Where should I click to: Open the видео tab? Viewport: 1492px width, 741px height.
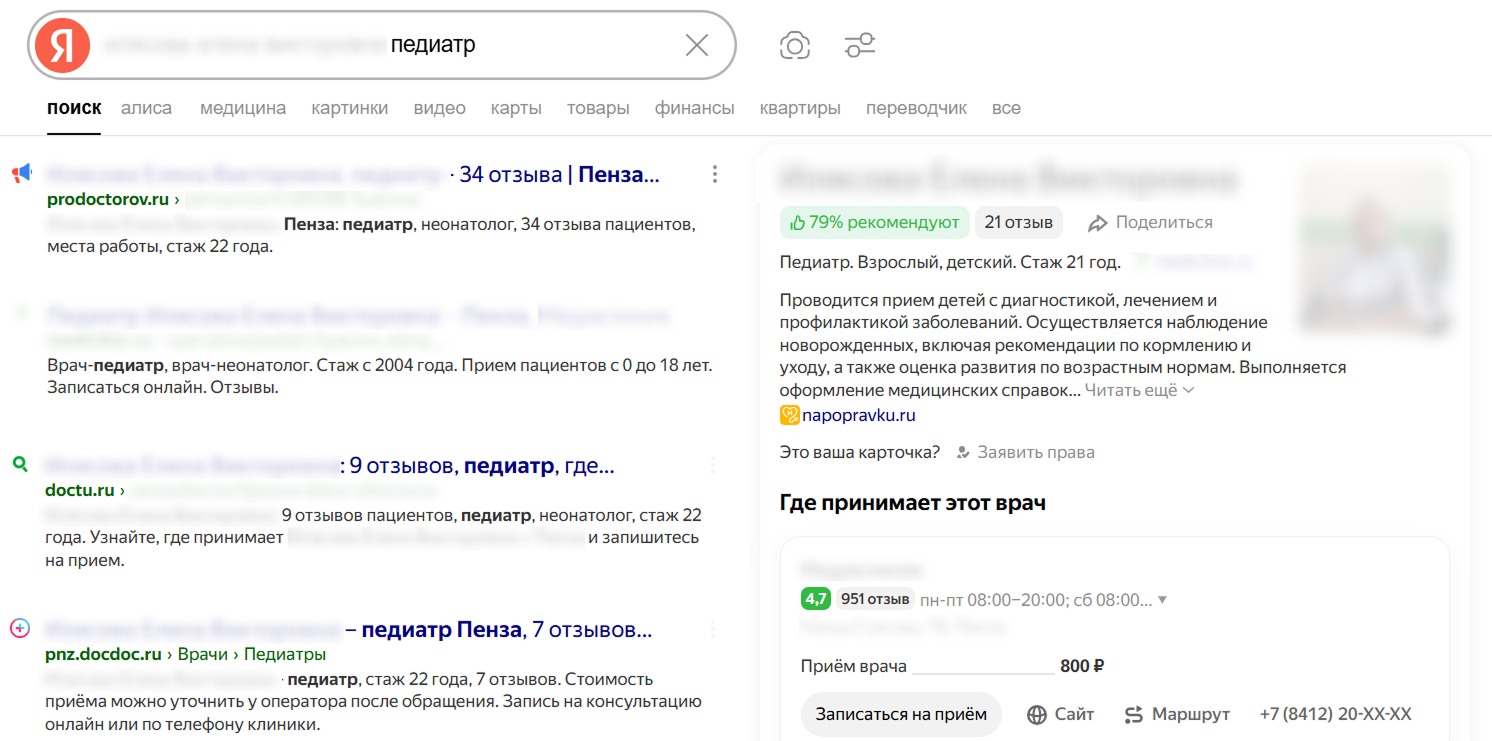tap(440, 108)
